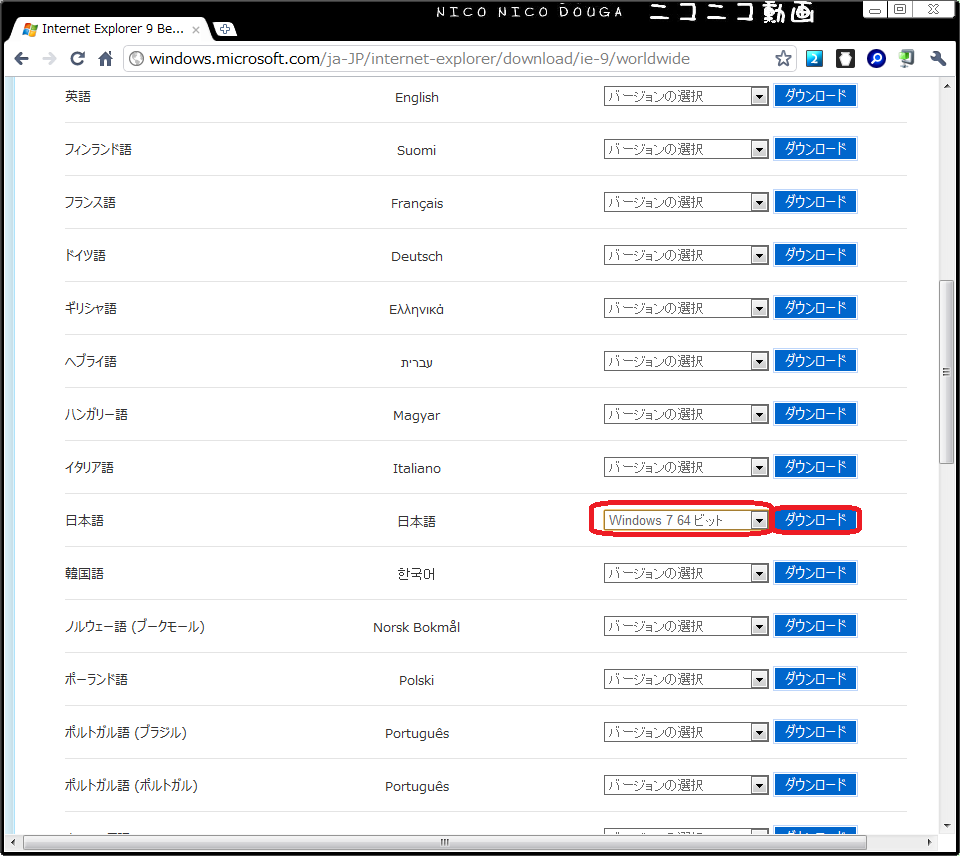Image resolution: width=960 pixels, height=856 pixels.
Task: Open the blue magnifier extension icon
Action: 876,59
